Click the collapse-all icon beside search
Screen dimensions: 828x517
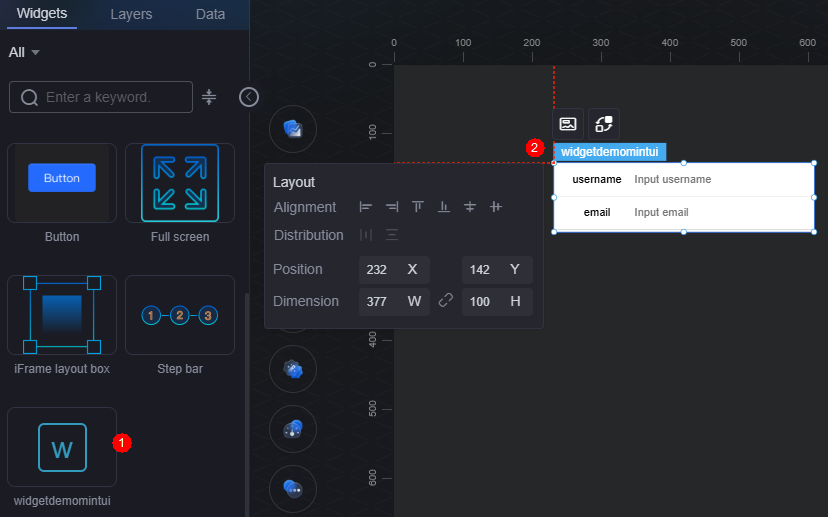(x=209, y=97)
